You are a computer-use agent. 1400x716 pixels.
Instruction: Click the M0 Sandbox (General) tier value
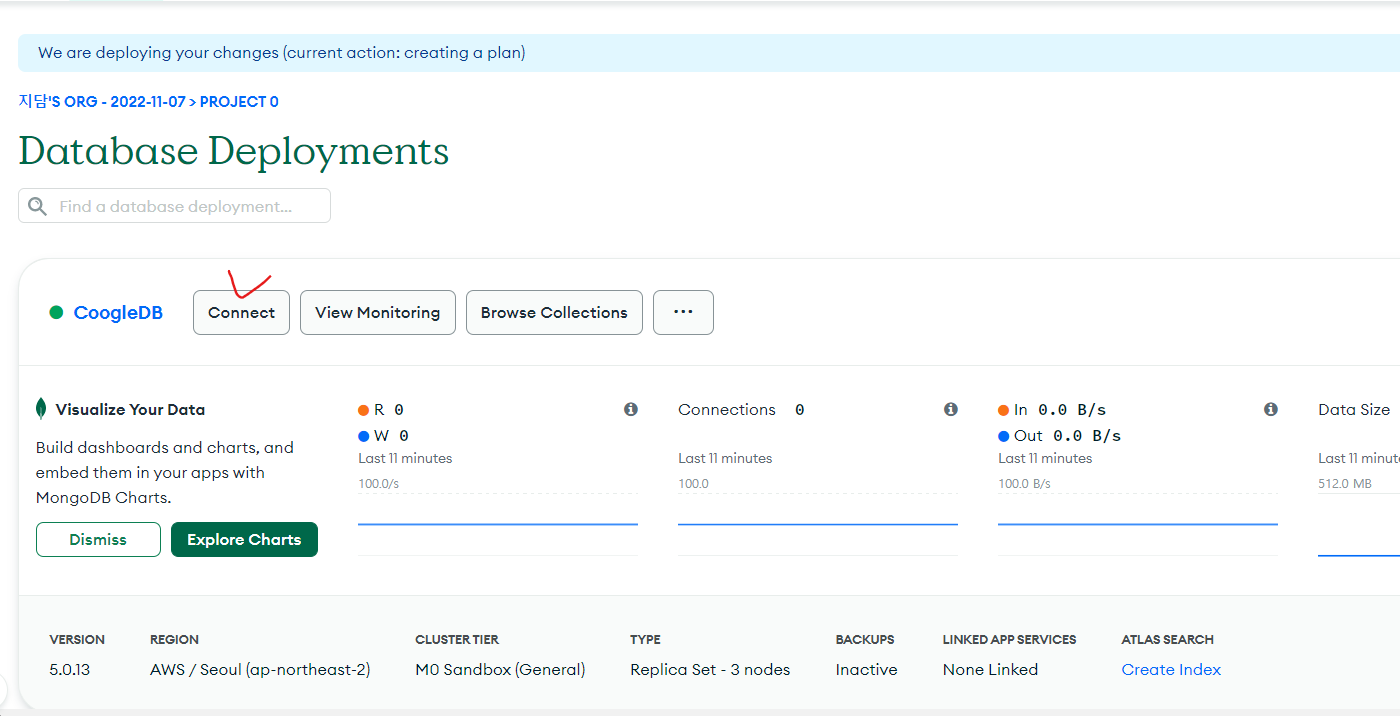[x=500, y=669]
